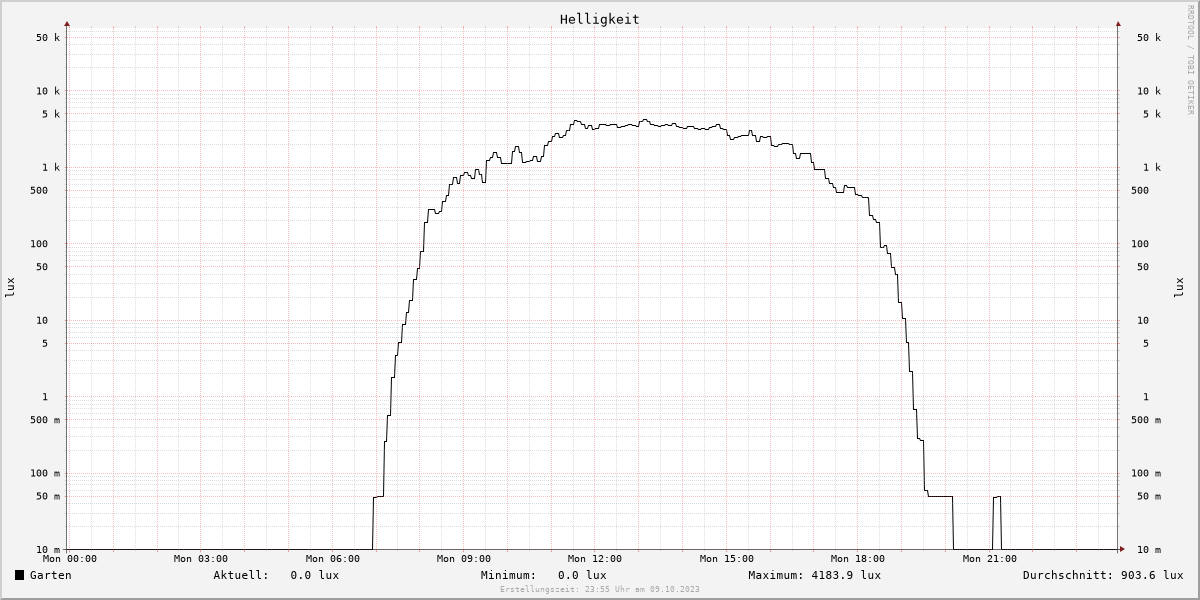Click the Mon 00:00 time axis label

tap(70, 559)
